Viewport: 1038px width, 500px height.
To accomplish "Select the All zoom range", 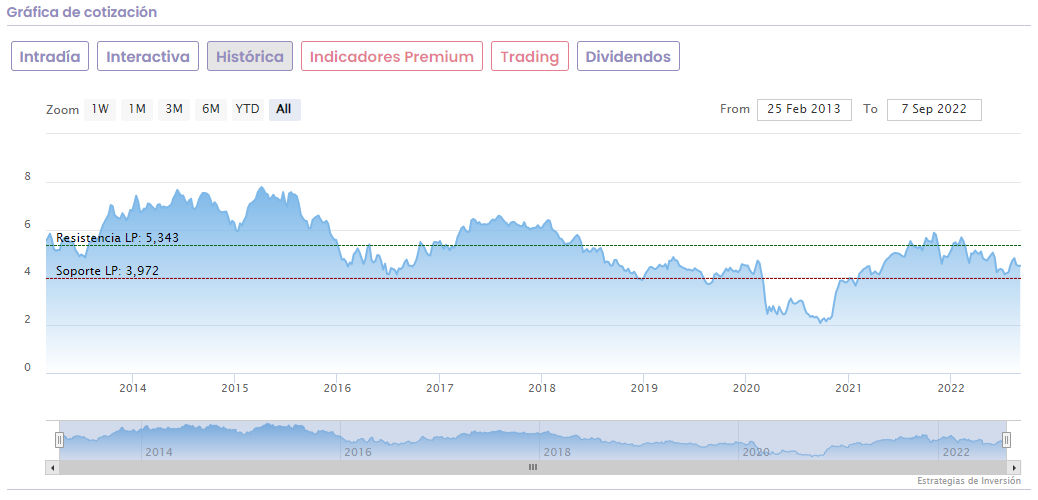I will click(x=284, y=109).
